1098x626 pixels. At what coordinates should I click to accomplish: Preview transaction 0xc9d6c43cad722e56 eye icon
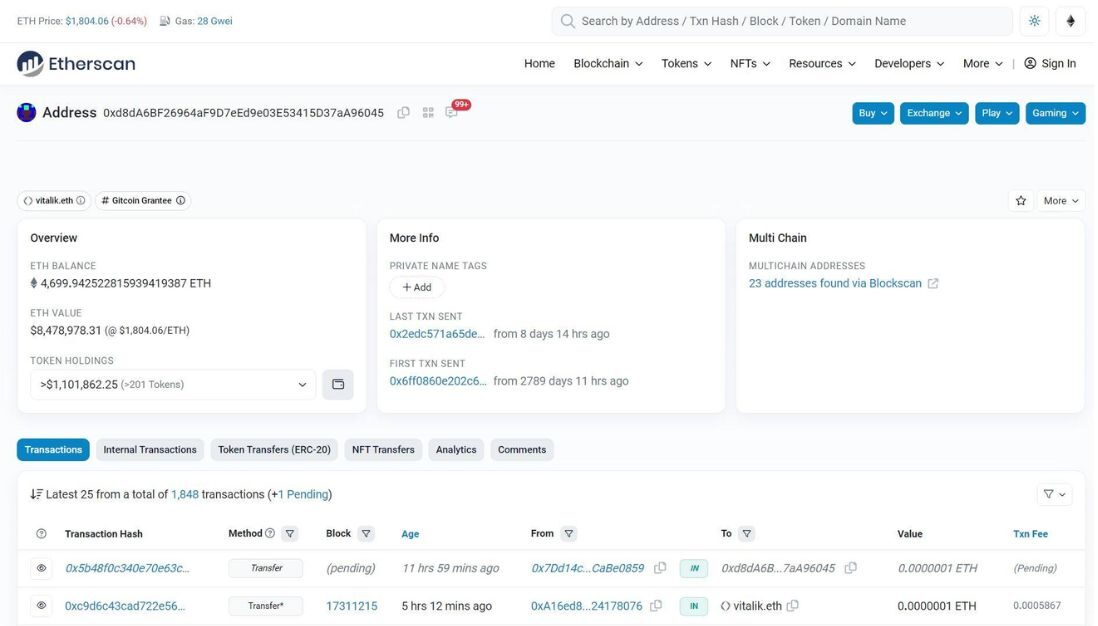click(41, 606)
